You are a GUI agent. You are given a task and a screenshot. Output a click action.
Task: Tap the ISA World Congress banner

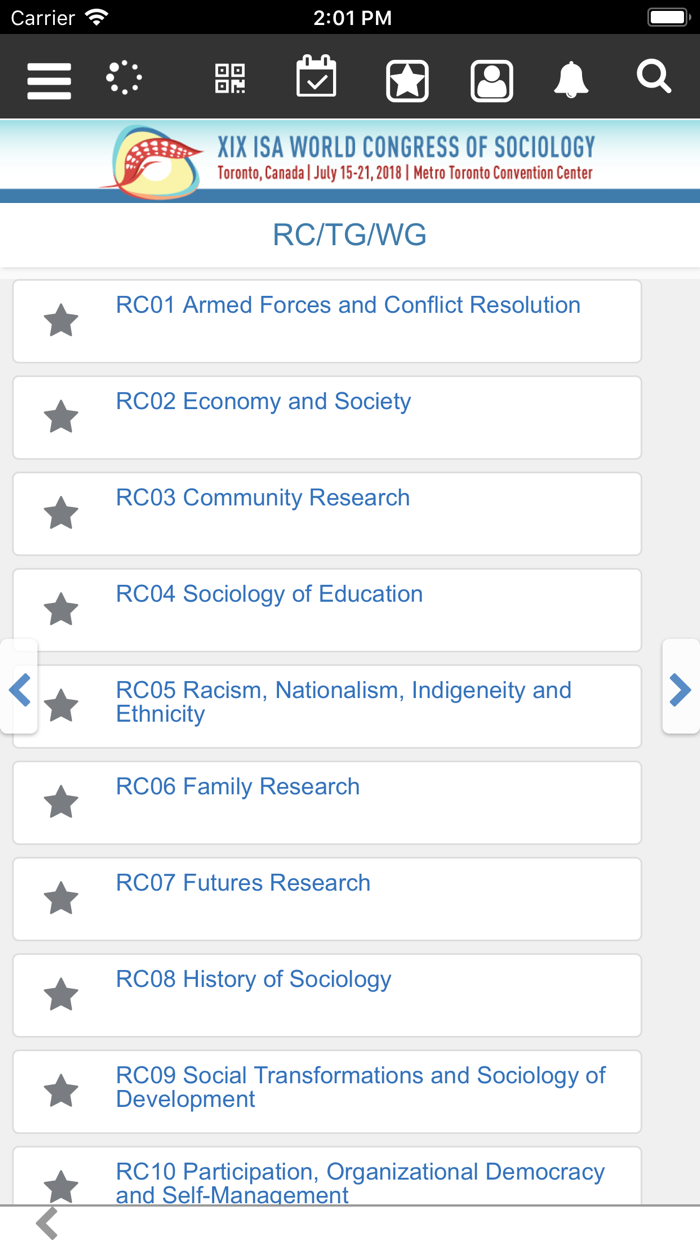[350, 158]
